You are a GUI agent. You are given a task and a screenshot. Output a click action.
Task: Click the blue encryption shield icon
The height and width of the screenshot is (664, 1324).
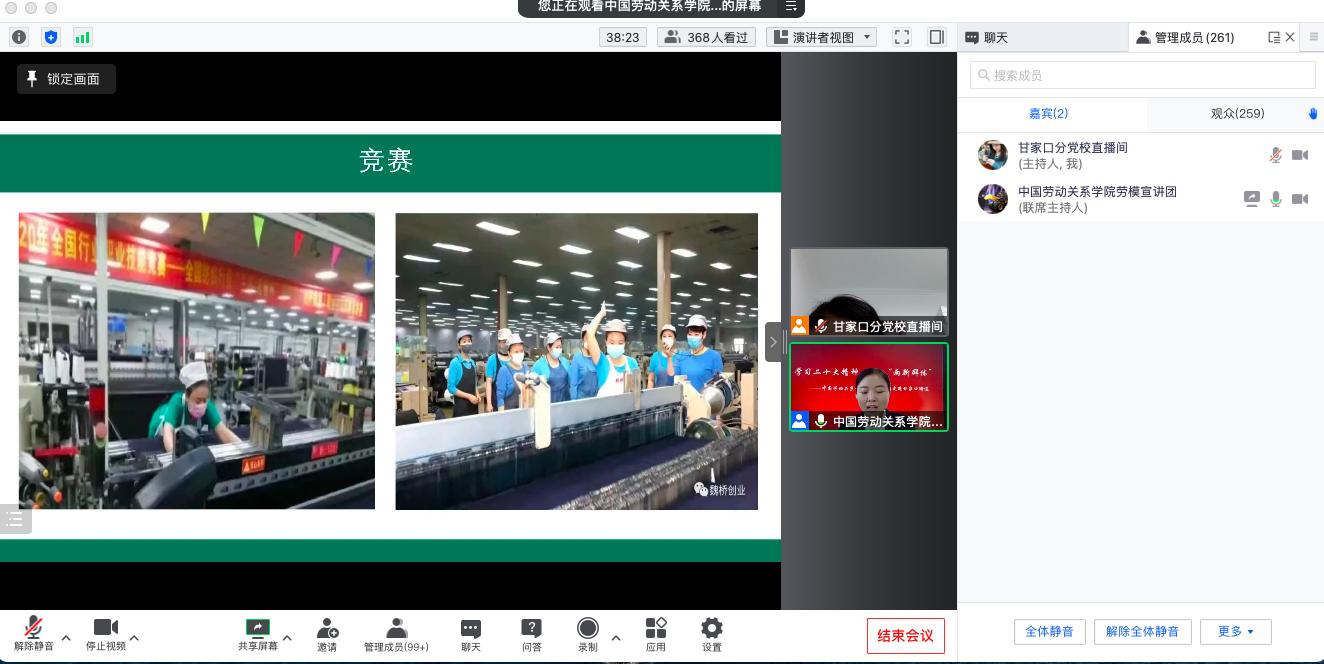tap(51, 37)
